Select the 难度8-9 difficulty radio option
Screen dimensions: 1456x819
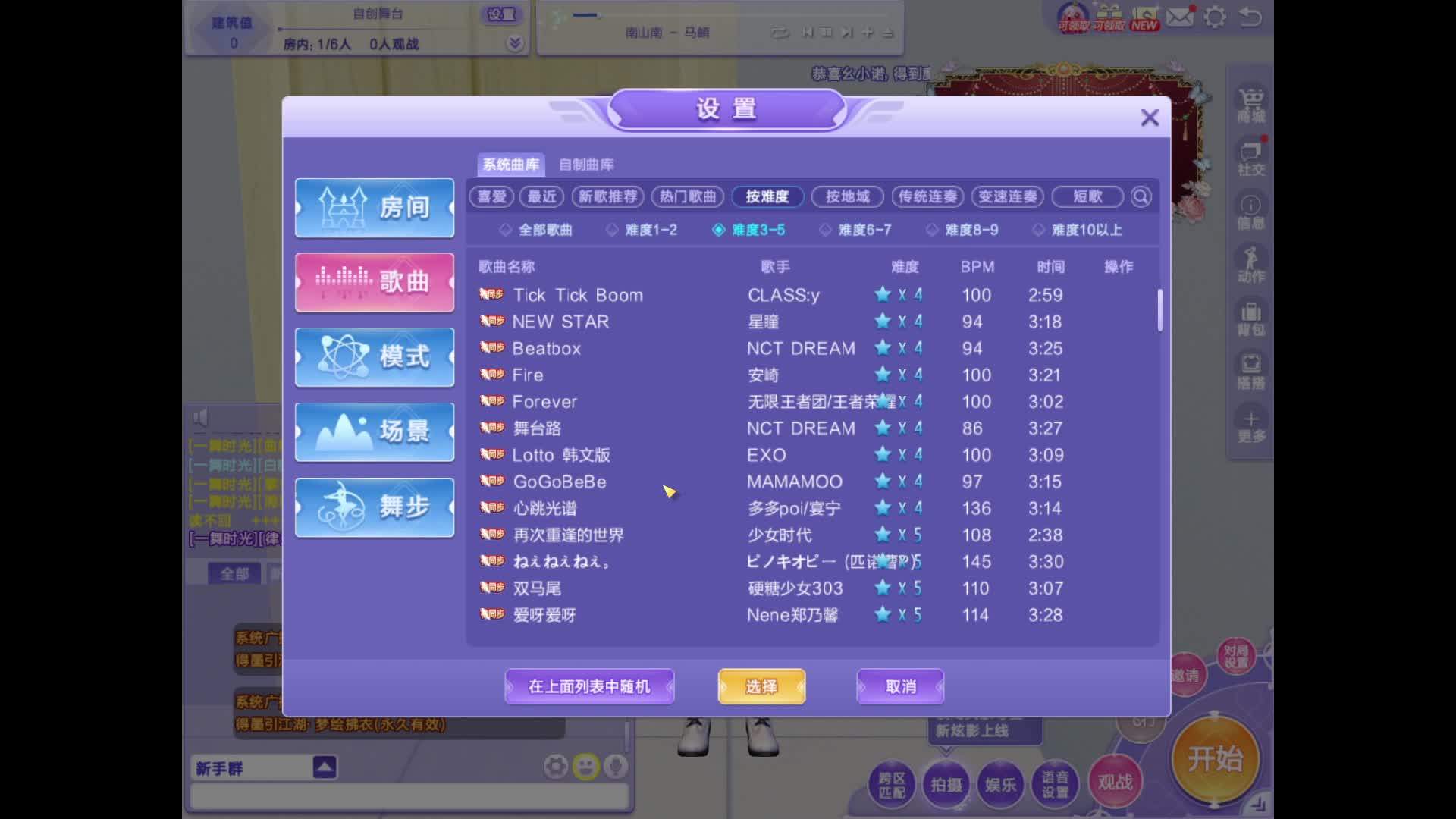[962, 230]
